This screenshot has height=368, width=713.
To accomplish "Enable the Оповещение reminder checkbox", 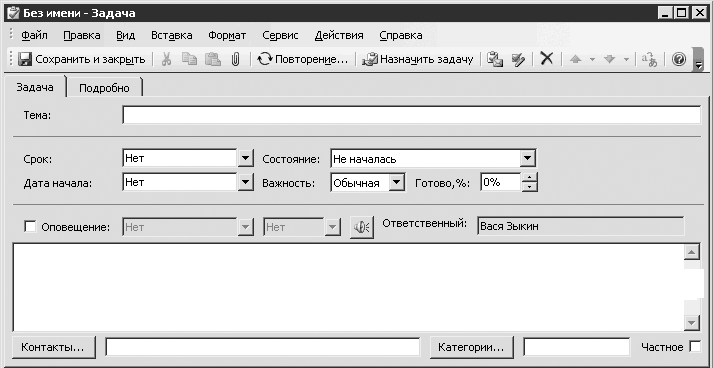I will [x=30, y=227].
